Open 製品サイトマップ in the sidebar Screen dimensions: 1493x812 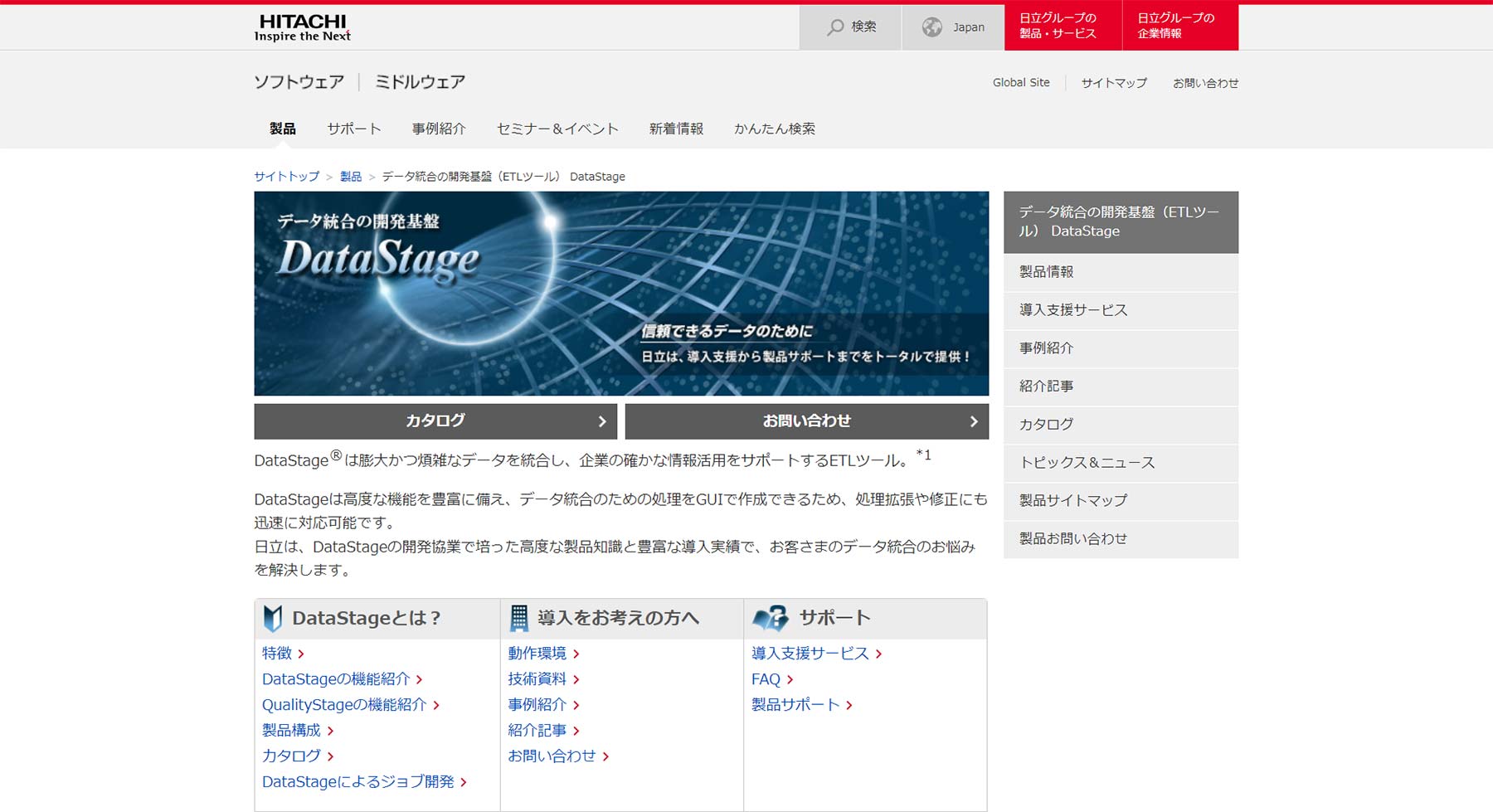[1121, 501]
